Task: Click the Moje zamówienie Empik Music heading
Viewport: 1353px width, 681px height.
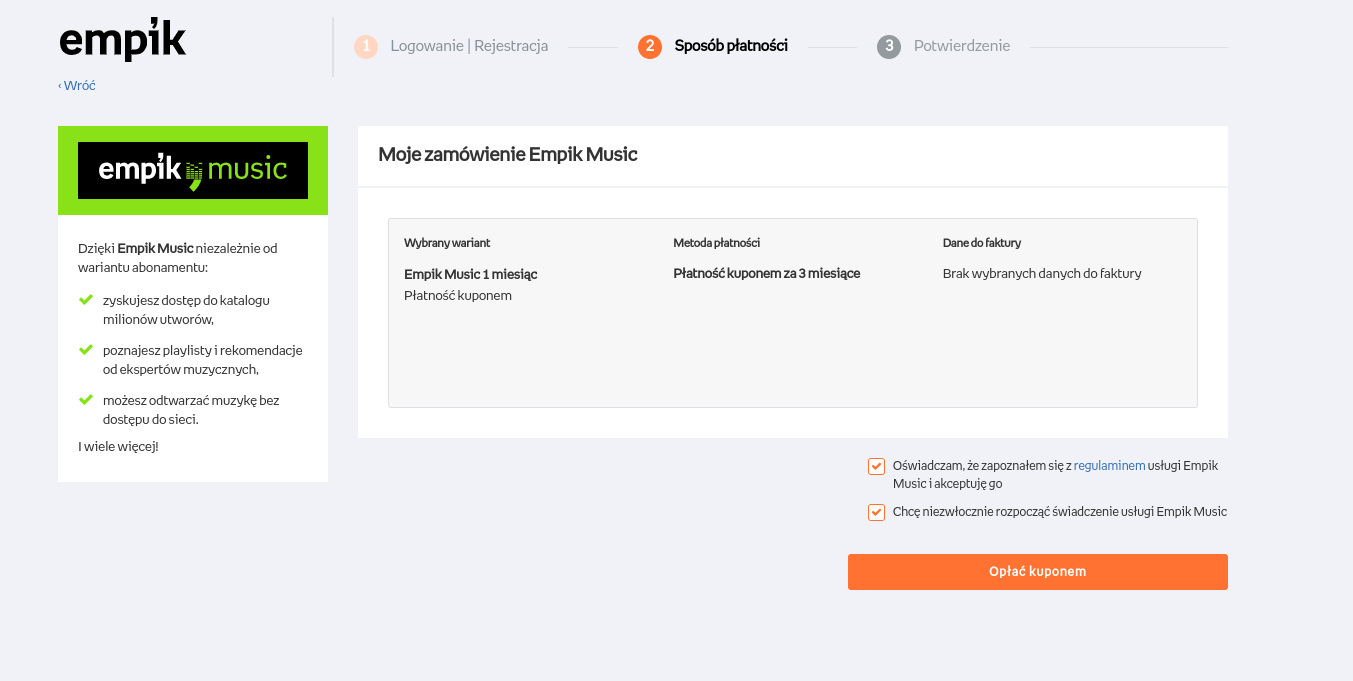Action: 507,155
